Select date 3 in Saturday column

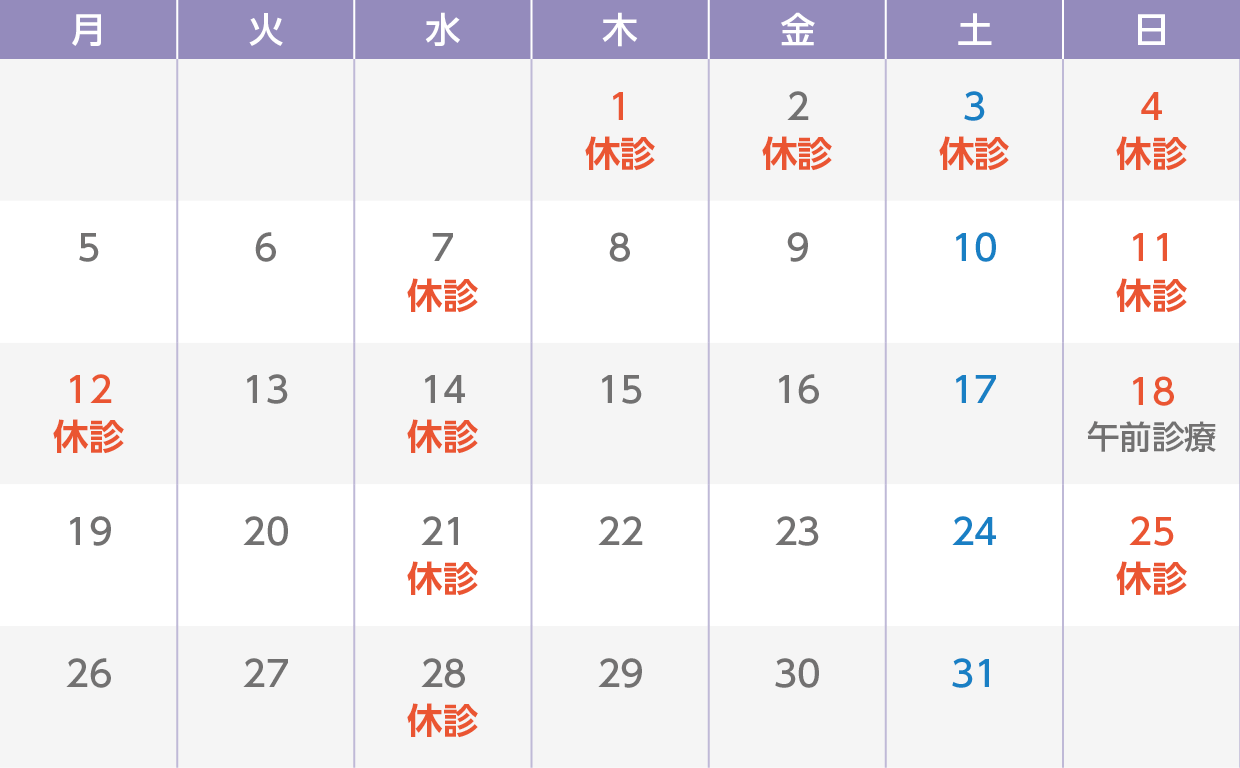point(974,106)
